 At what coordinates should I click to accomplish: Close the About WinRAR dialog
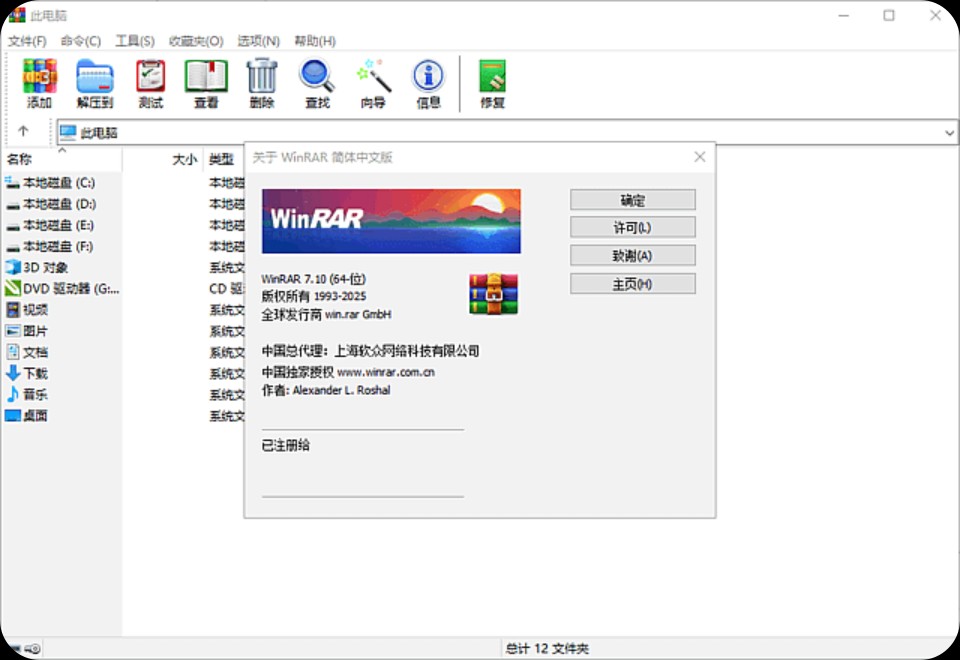[700, 157]
